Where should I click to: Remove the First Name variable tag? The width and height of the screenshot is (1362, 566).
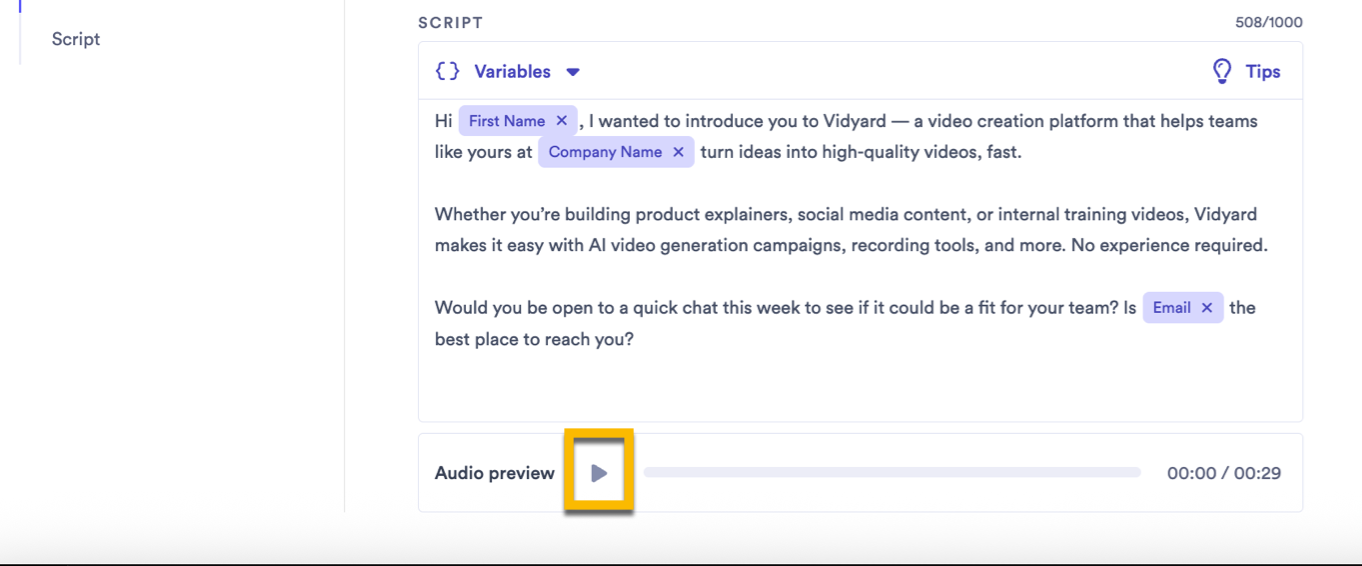click(562, 121)
